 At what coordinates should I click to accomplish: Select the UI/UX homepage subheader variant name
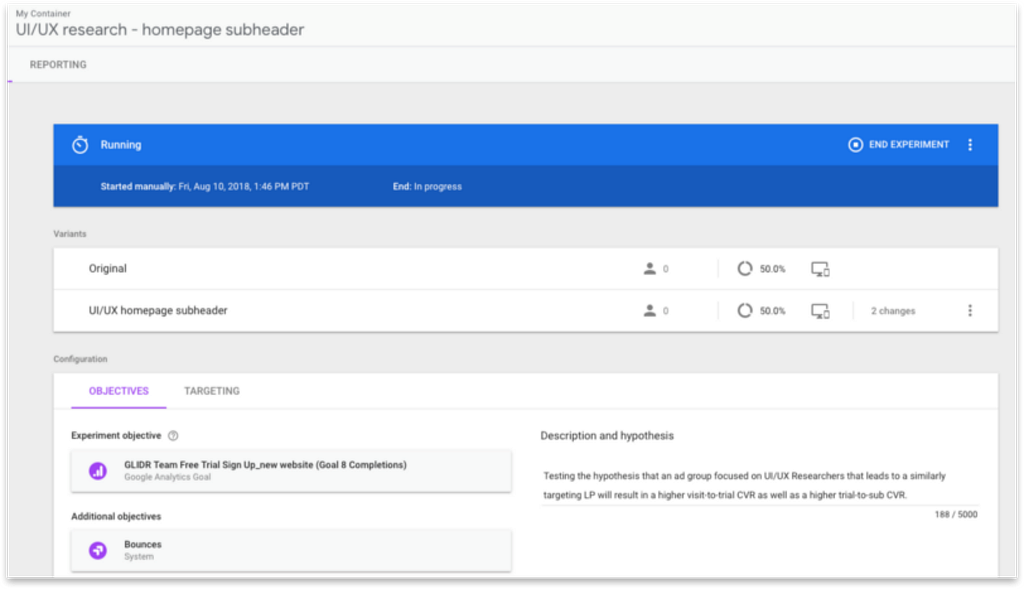tap(158, 310)
